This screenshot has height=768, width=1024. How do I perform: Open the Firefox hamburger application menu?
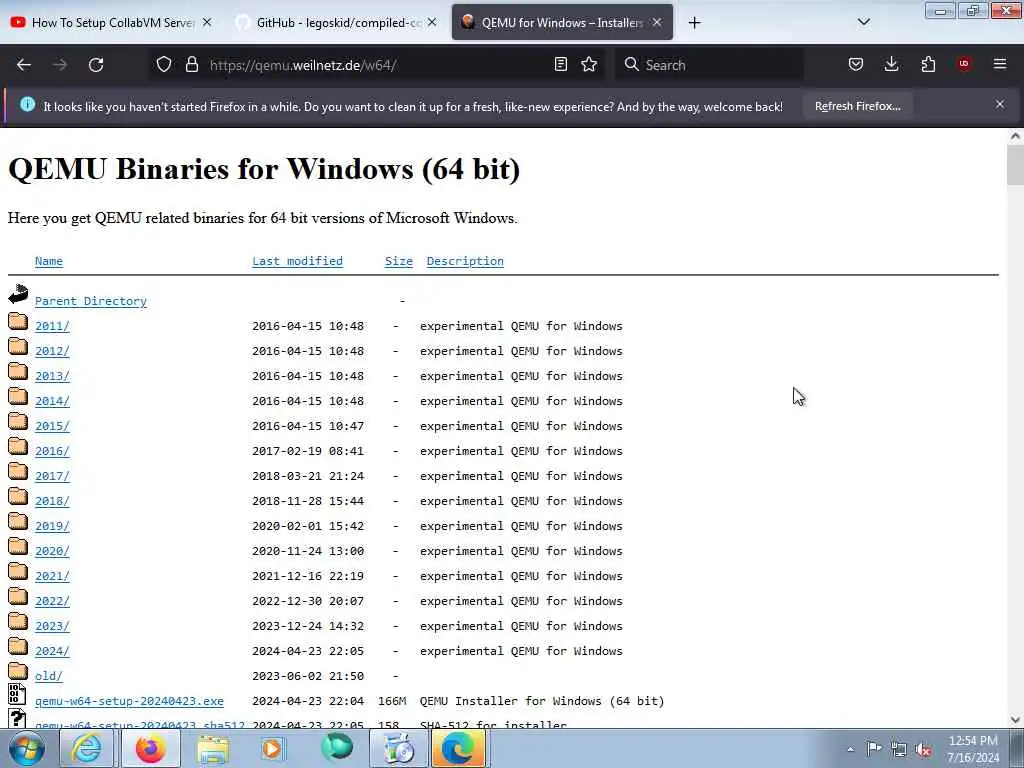coord(1000,64)
